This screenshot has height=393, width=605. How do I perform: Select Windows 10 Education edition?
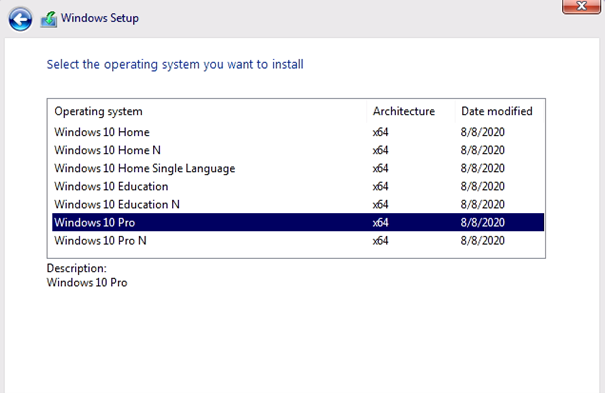tap(298, 186)
